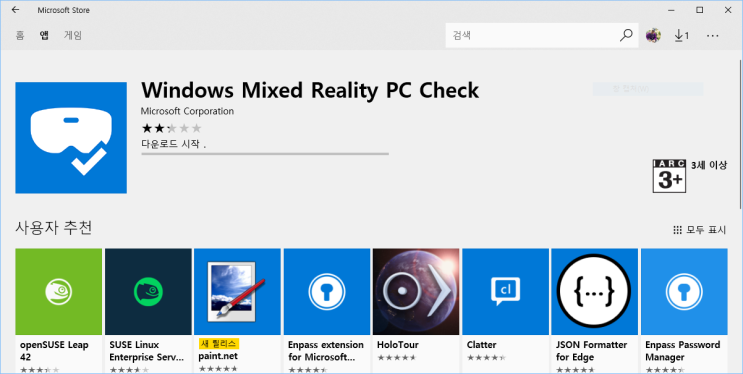Open the user account avatar
Image resolution: width=743 pixels, height=374 pixels.
tap(653, 35)
